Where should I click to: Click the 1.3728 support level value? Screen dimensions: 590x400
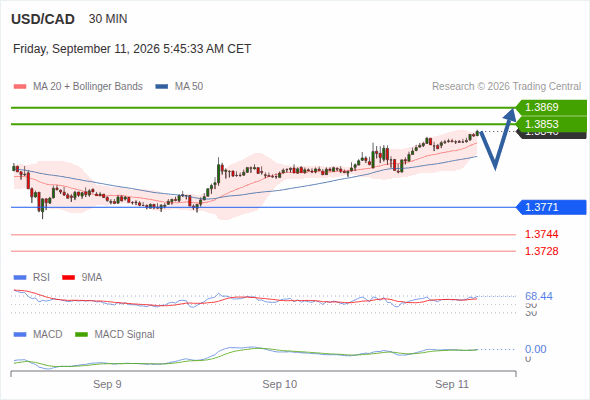pyautogui.click(x=541, y=251)
